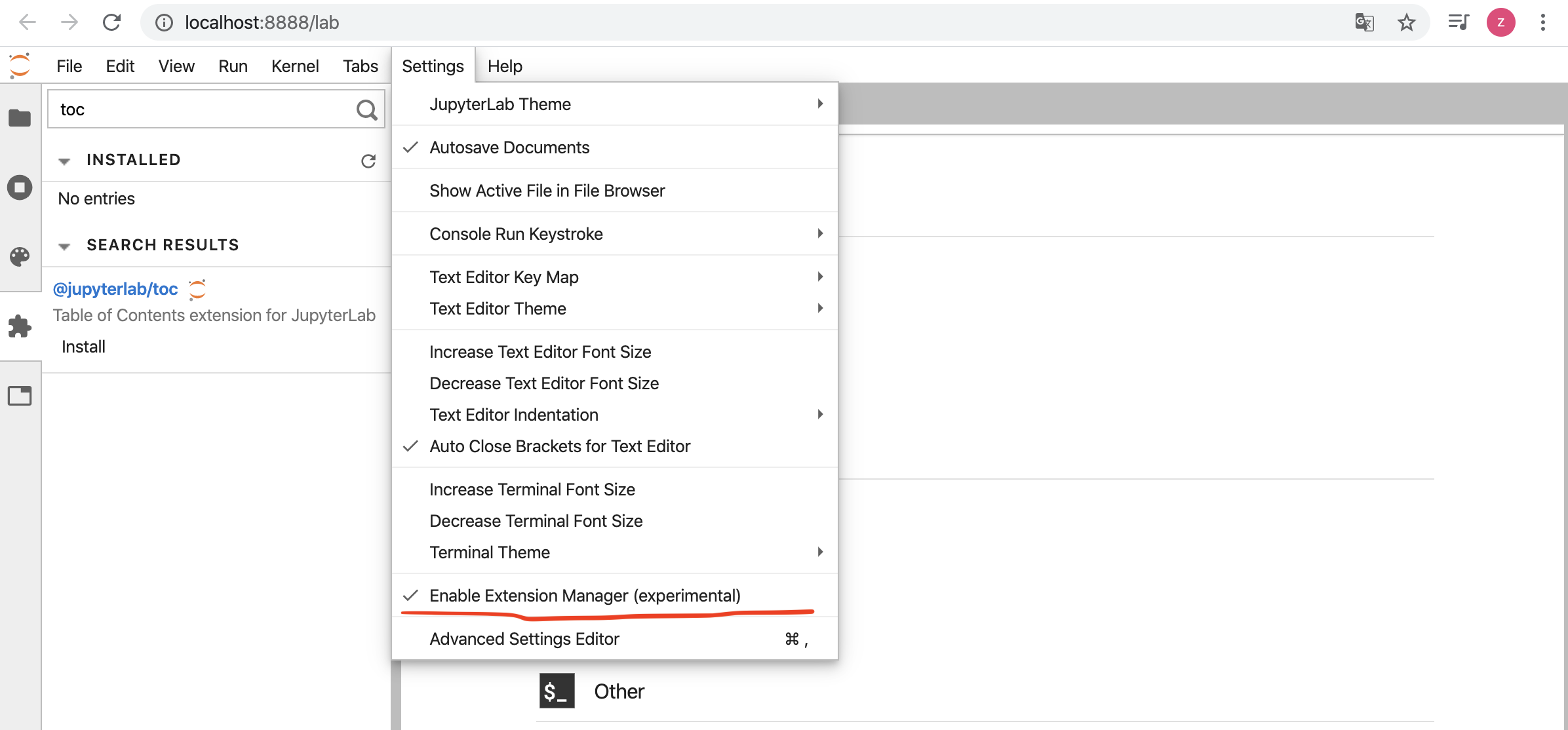
Task: Open the @jupyterlab/toc extension link
Action: tap(115, 289)
